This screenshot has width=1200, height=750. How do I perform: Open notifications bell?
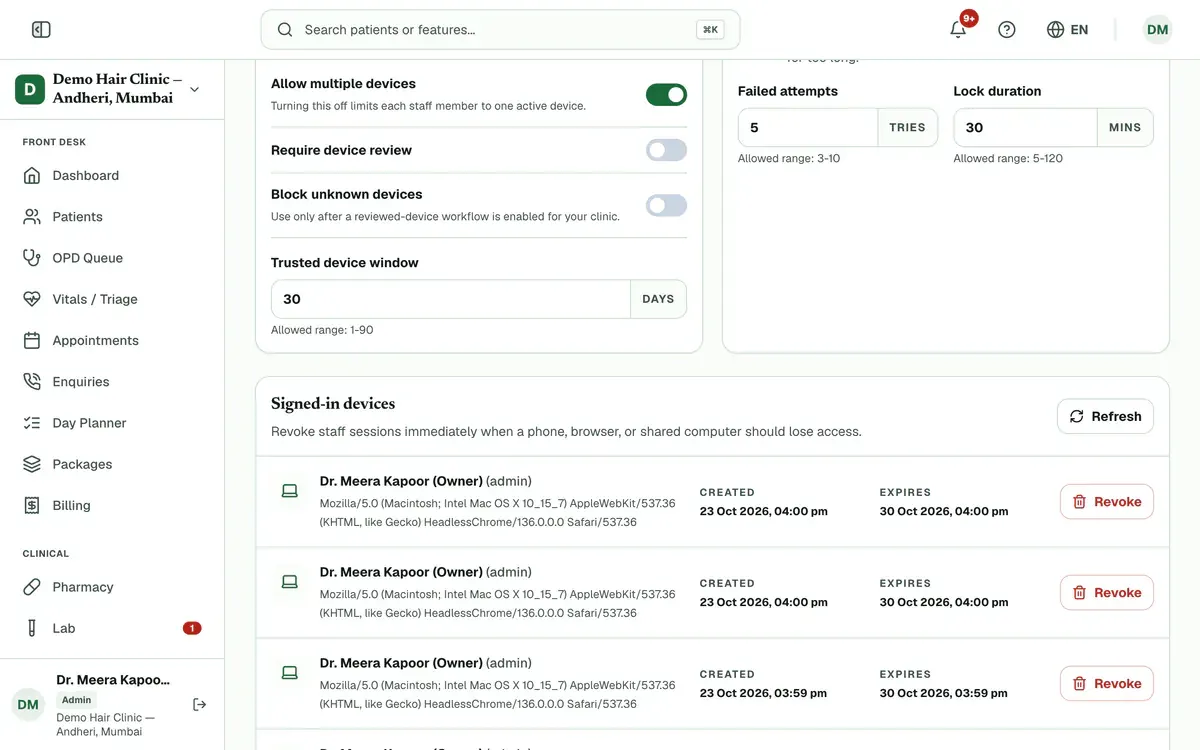click(958, 30)
